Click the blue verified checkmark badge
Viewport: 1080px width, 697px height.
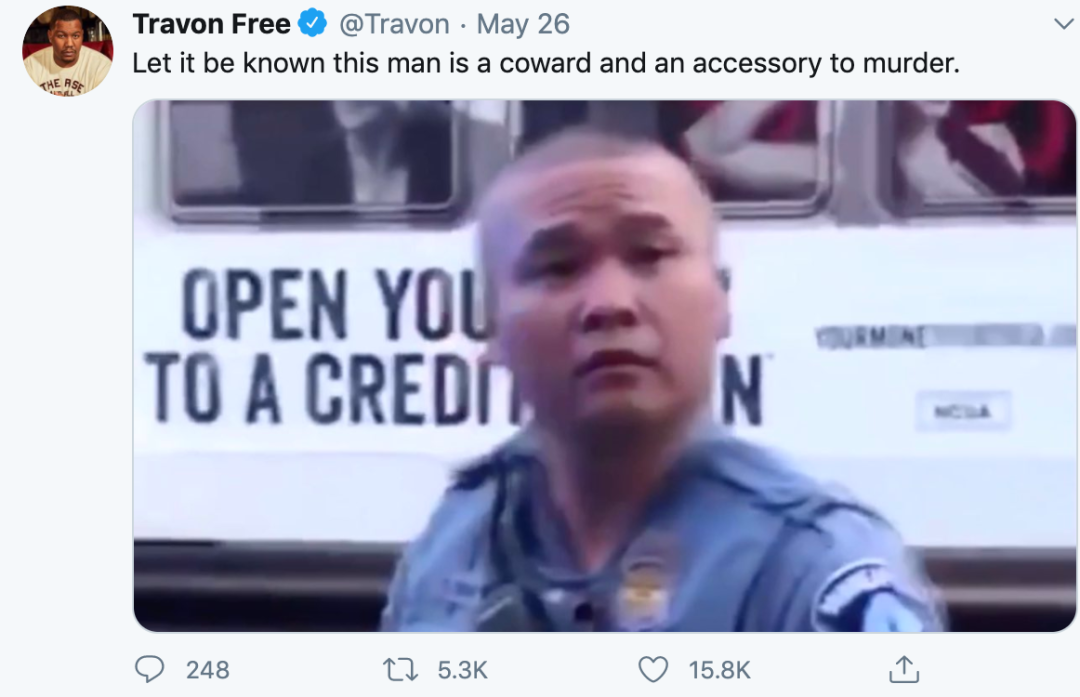coord(312,23)
